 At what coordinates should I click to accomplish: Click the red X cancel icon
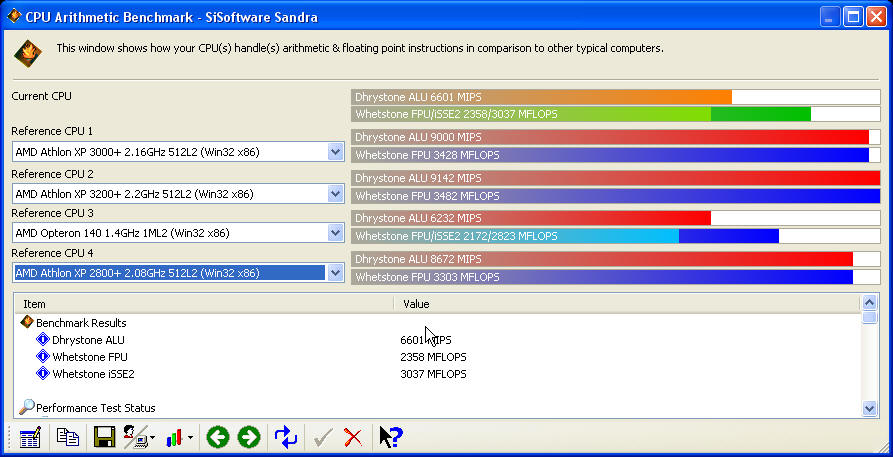[353, 438]
